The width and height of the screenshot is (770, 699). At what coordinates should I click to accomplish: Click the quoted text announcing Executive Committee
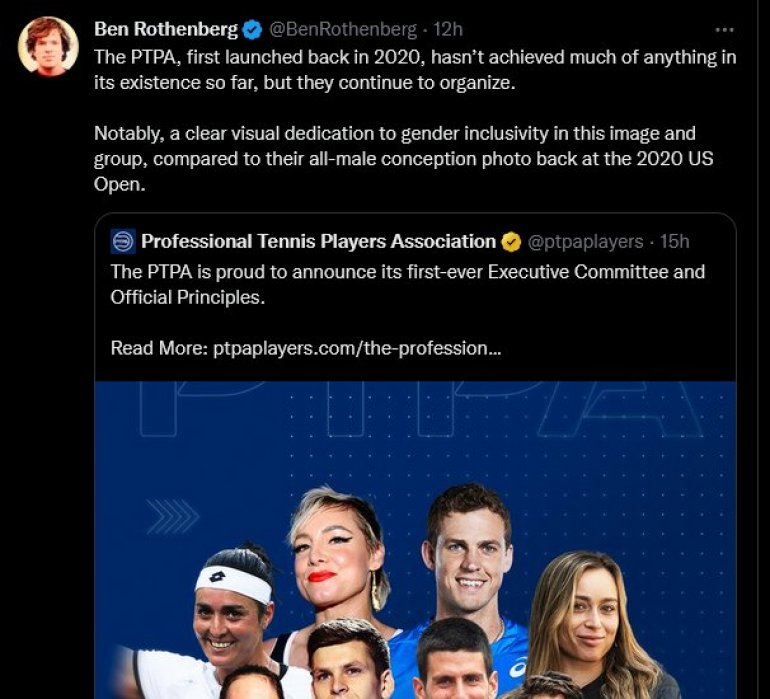click(x=407, y=284)
